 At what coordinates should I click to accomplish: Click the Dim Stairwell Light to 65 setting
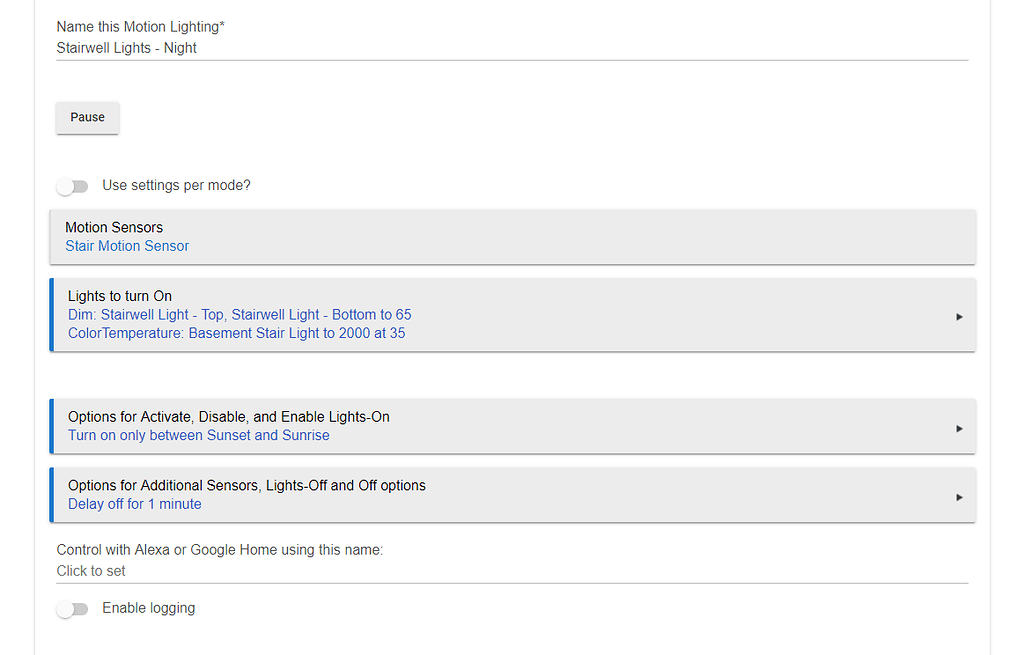[239, 314]
